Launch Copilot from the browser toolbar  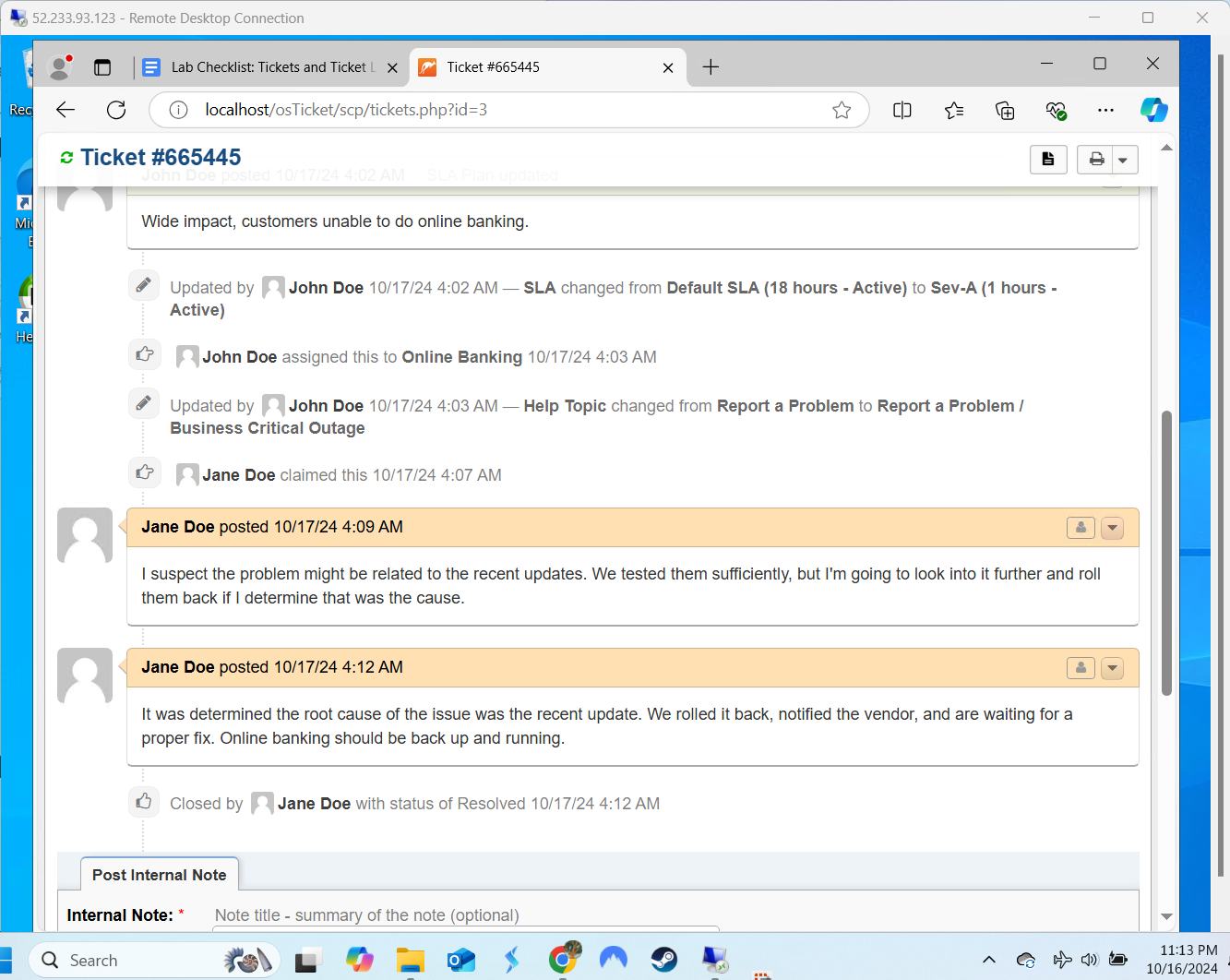tap(1153, 110)
